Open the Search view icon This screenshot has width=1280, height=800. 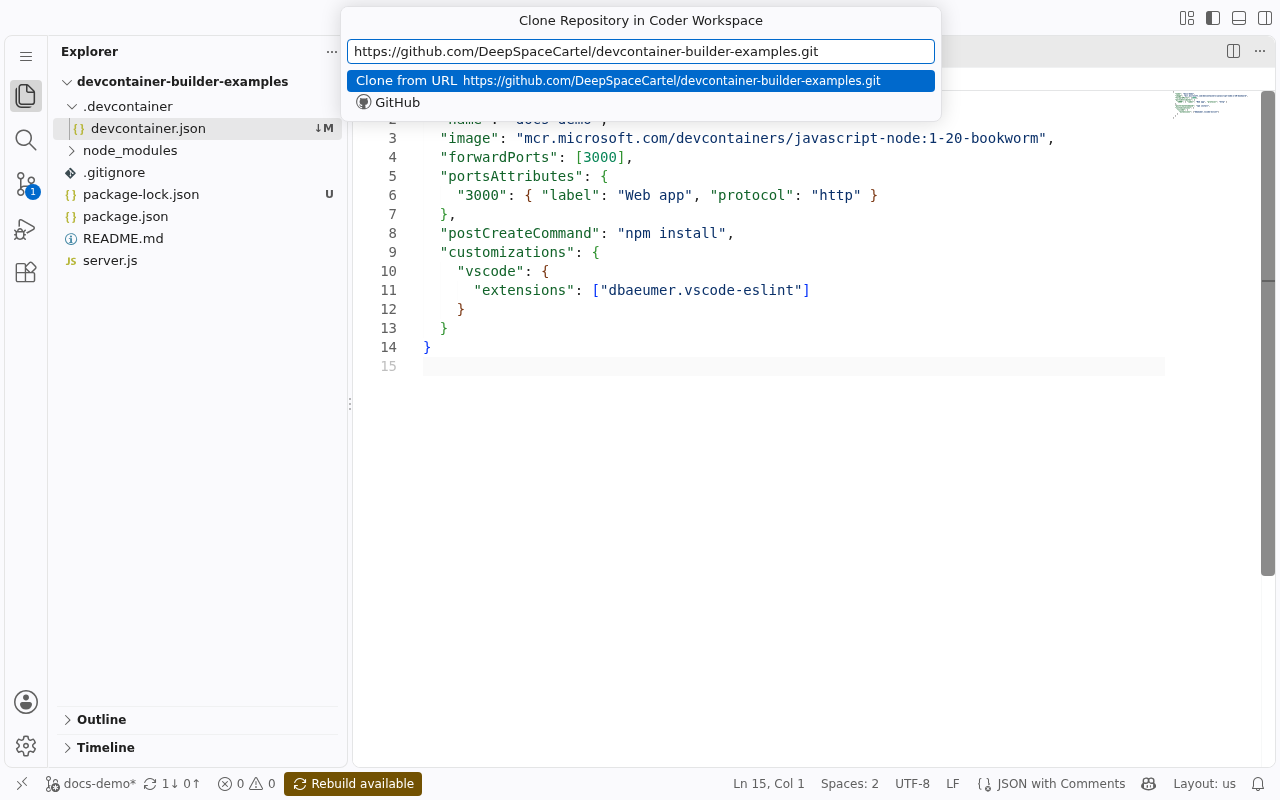click(26, 140)
